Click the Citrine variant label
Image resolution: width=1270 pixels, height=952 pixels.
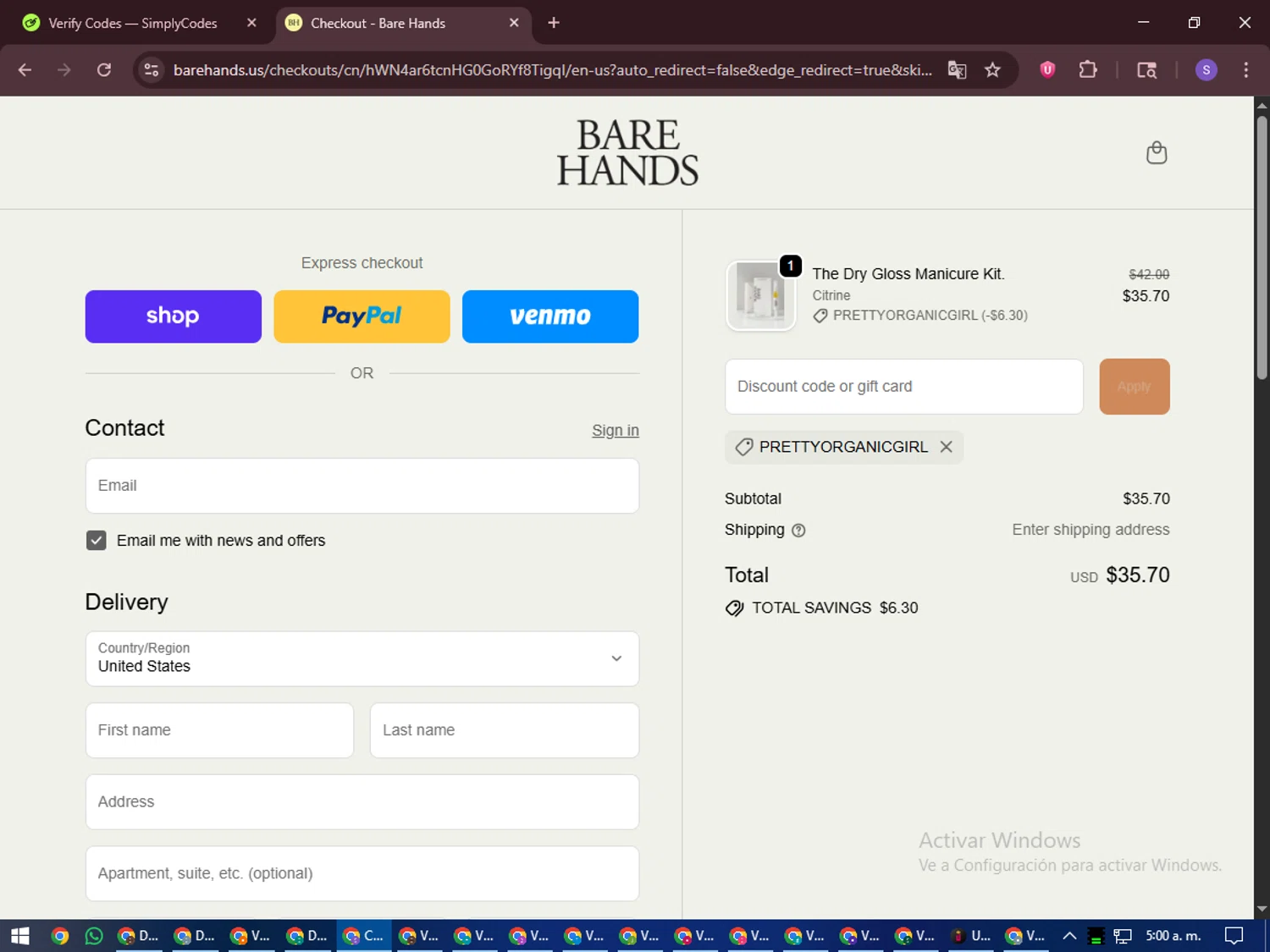(831, 295)
